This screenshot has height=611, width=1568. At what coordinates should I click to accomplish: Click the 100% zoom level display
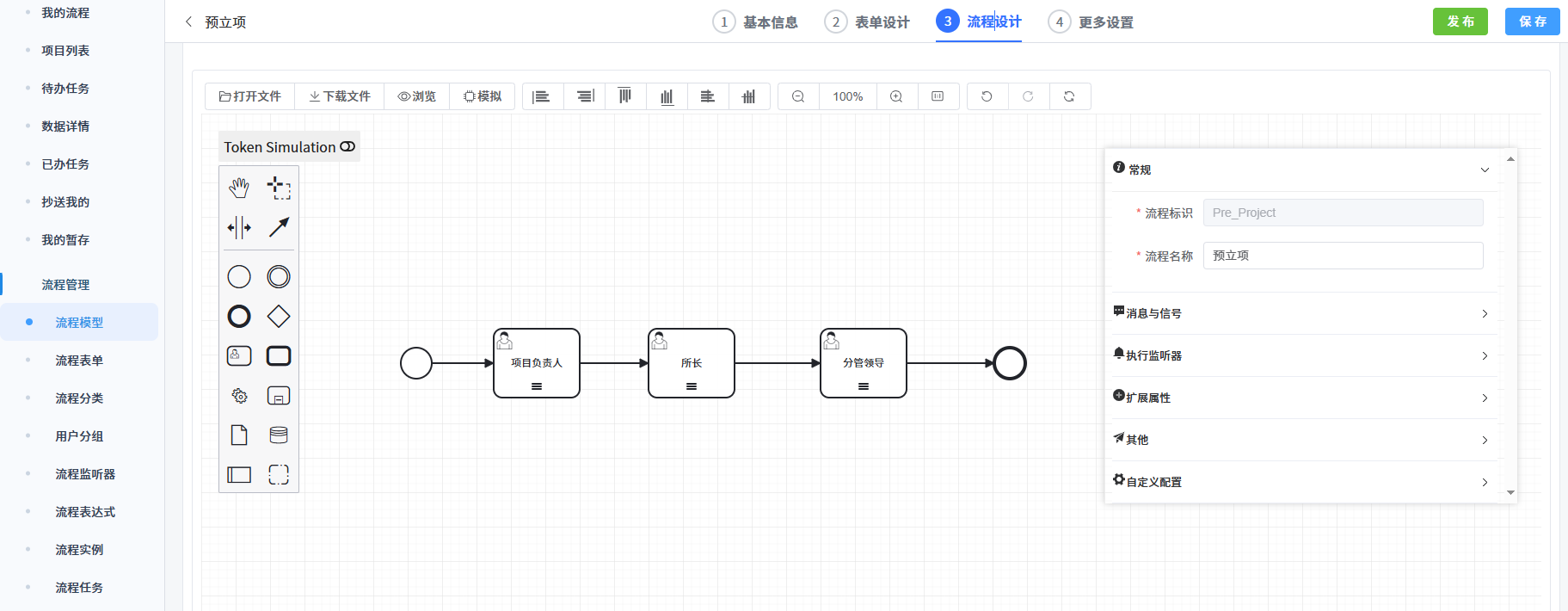pyautogui.click(x=848, y=96)
